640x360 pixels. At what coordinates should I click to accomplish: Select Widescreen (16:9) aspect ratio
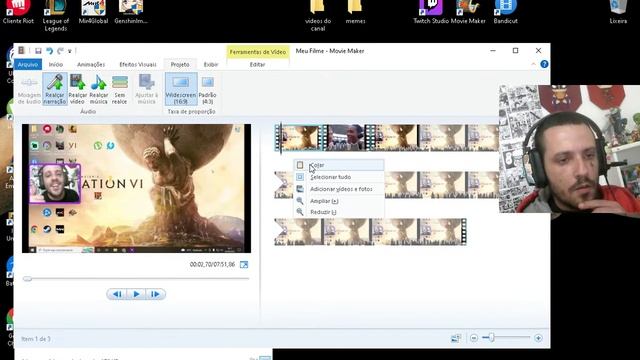click(181, 89)
